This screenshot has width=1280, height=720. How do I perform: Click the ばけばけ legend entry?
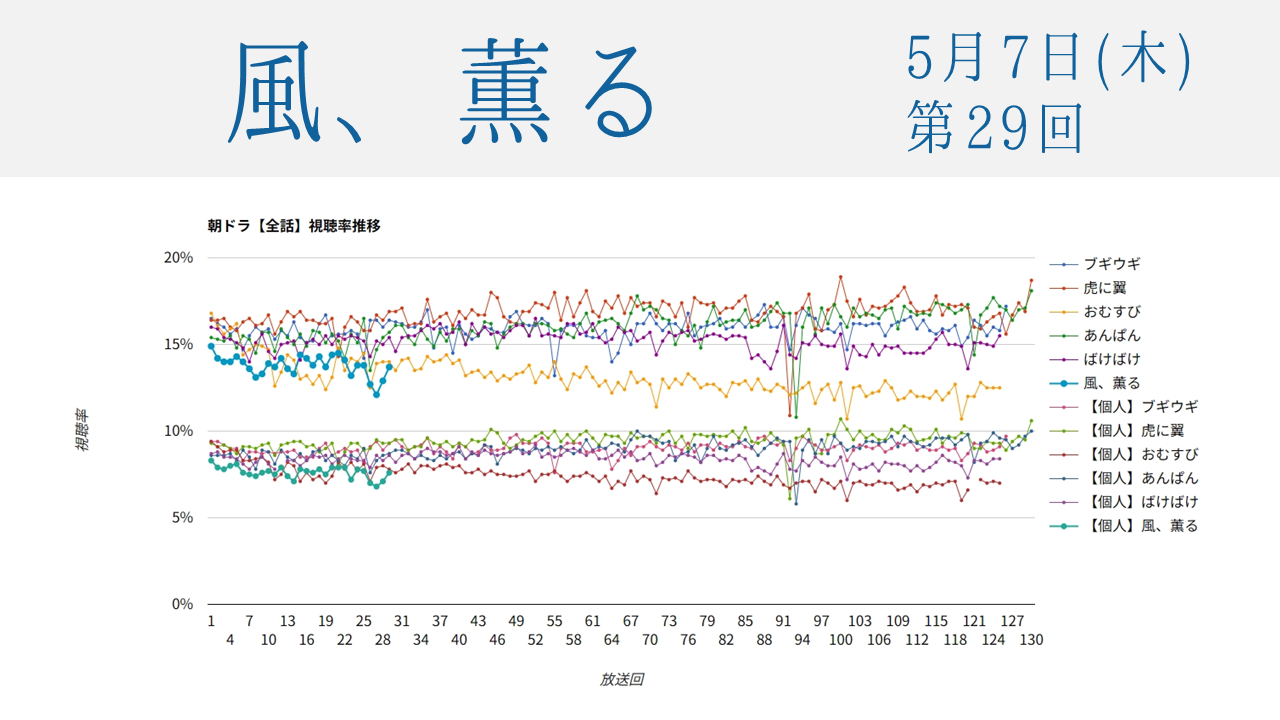coord(1095,359)
